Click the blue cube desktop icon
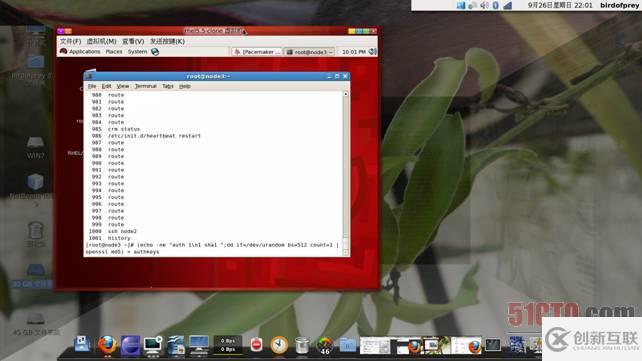 click(35, 182)
